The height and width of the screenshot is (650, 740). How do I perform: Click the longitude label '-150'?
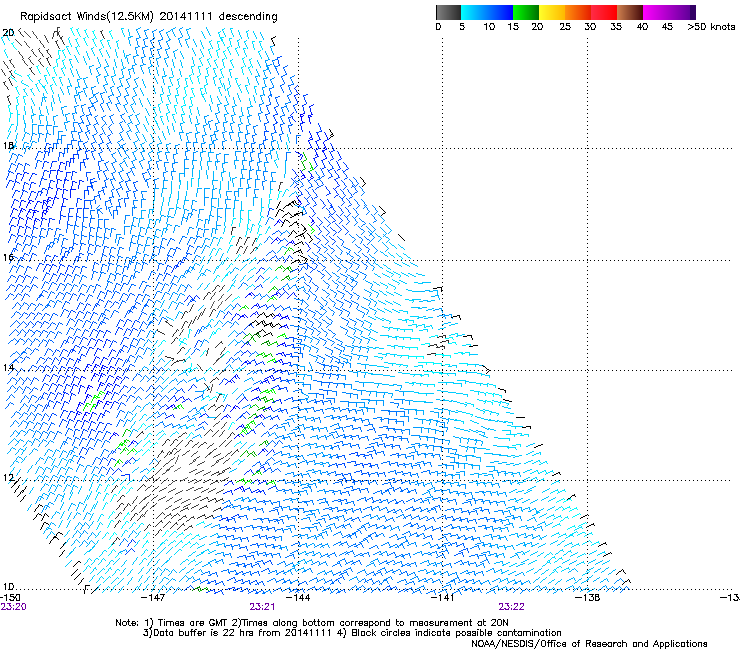(x=10, y=598)
